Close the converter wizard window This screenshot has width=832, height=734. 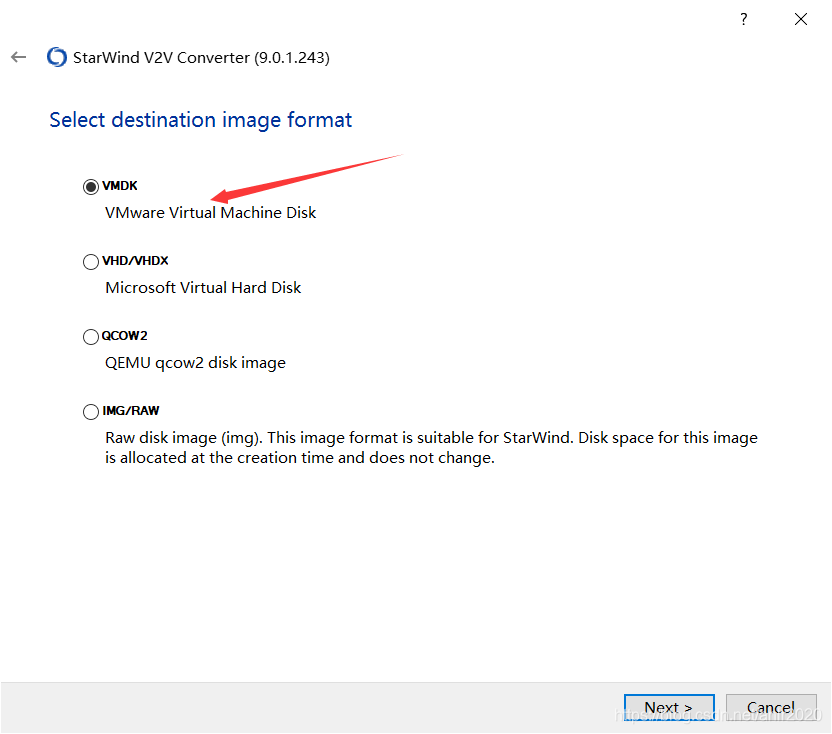tap(801, 19)
